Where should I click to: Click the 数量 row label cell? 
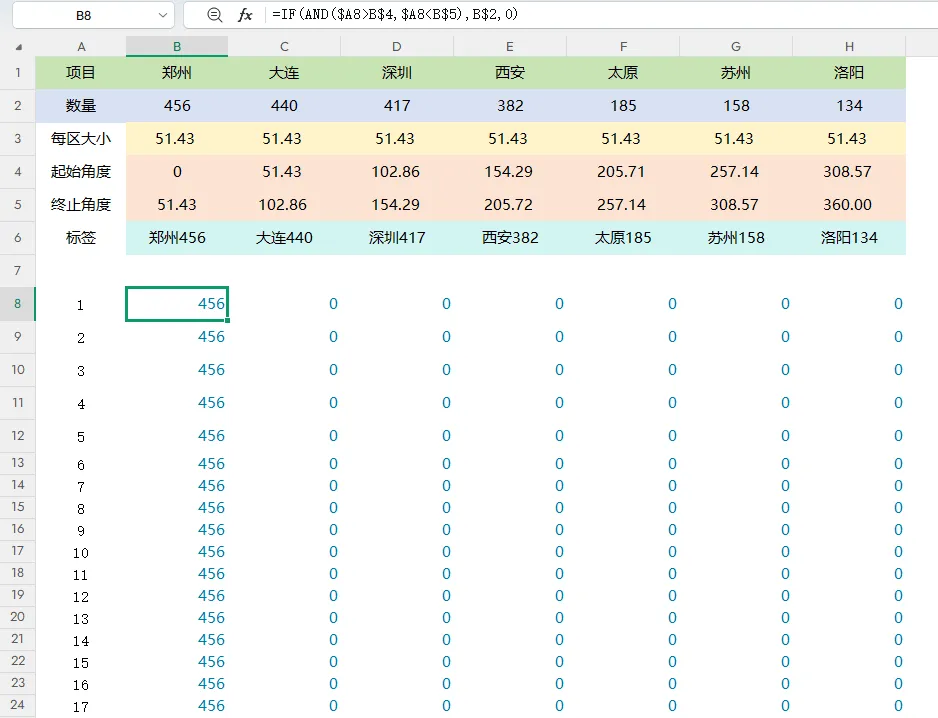click(x=81, y=106)
